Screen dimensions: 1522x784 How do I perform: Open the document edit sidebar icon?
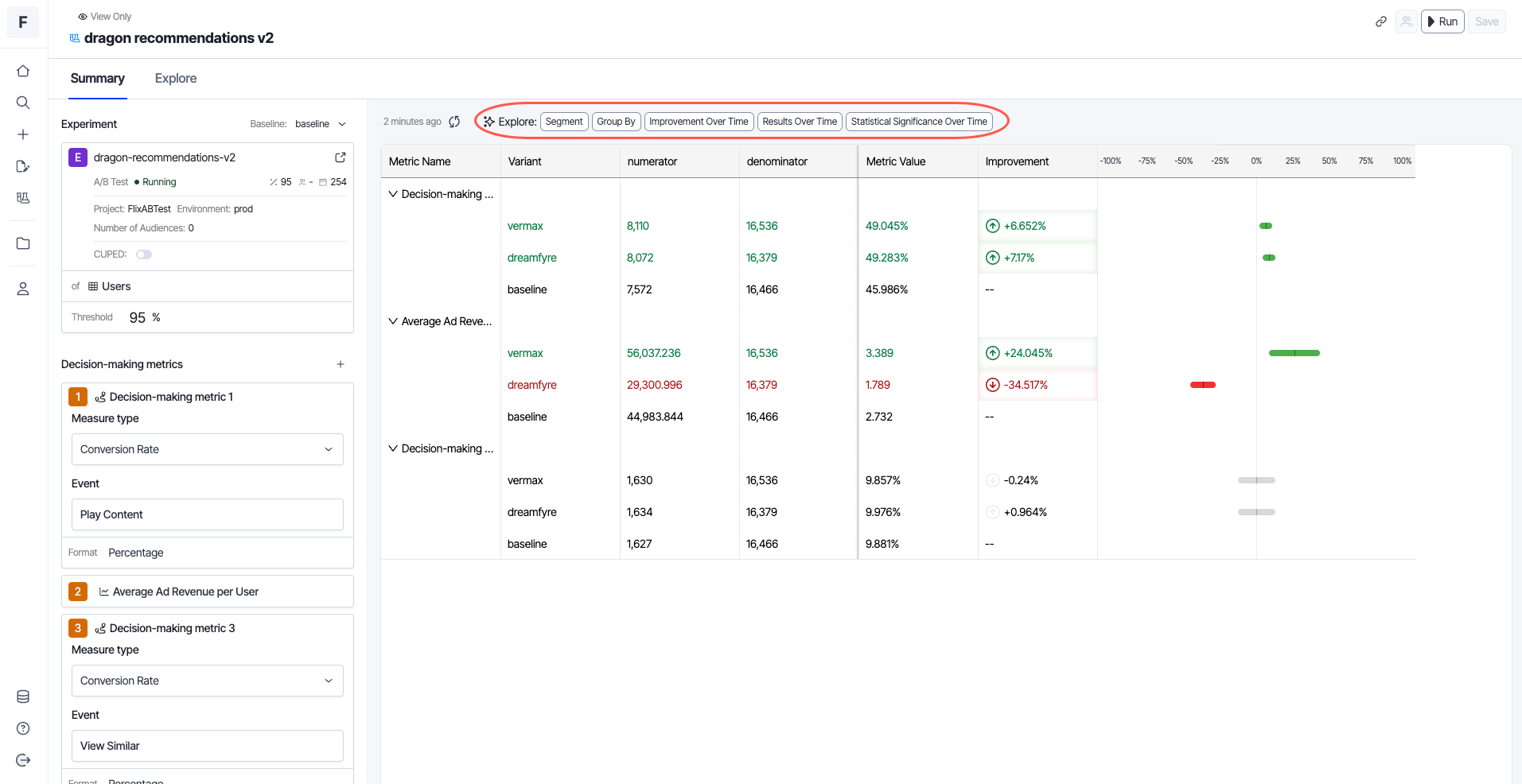click(x=23, y=166)
